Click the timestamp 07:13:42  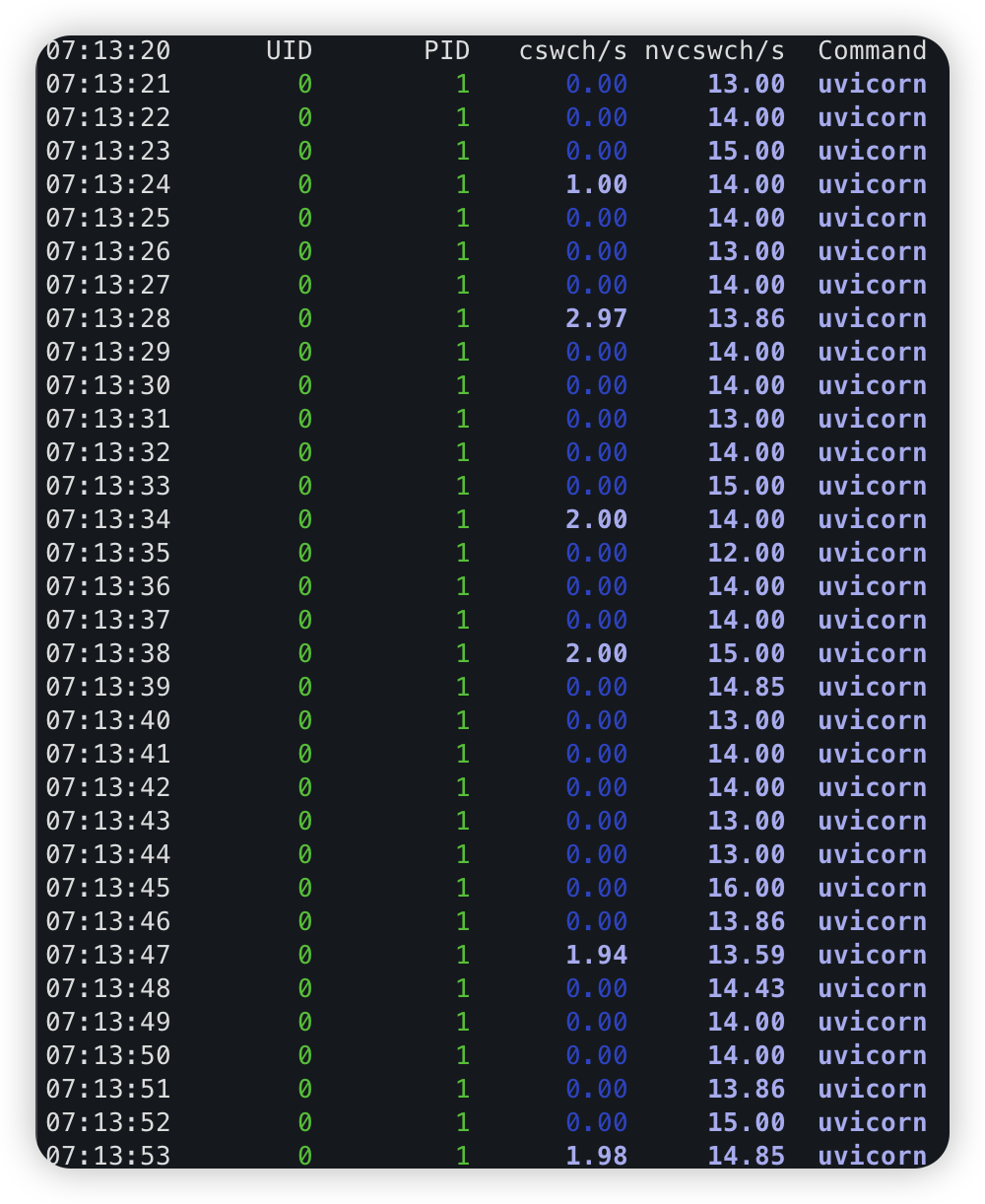108,788
